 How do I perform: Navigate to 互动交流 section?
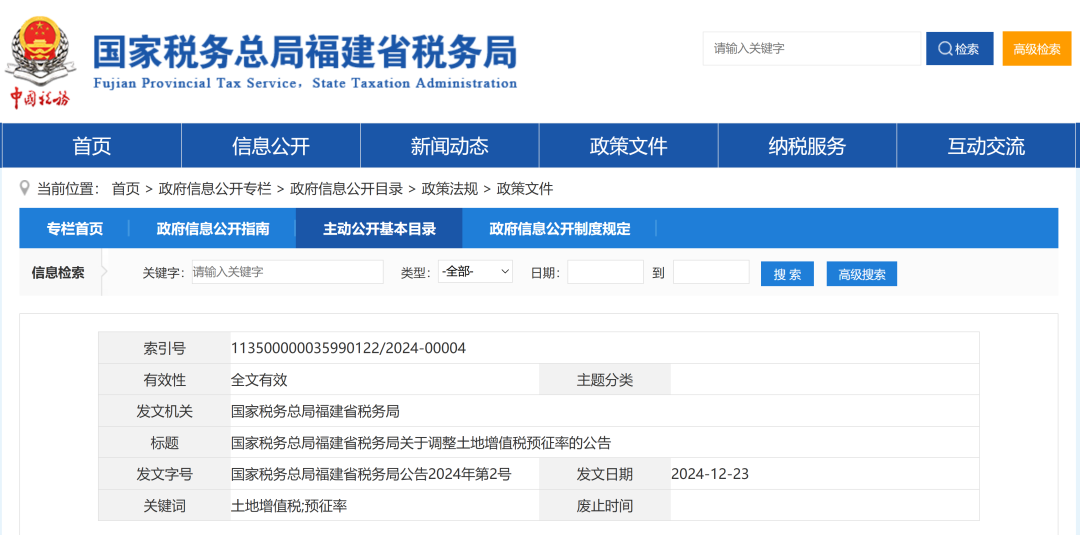[x=986, y=146]
